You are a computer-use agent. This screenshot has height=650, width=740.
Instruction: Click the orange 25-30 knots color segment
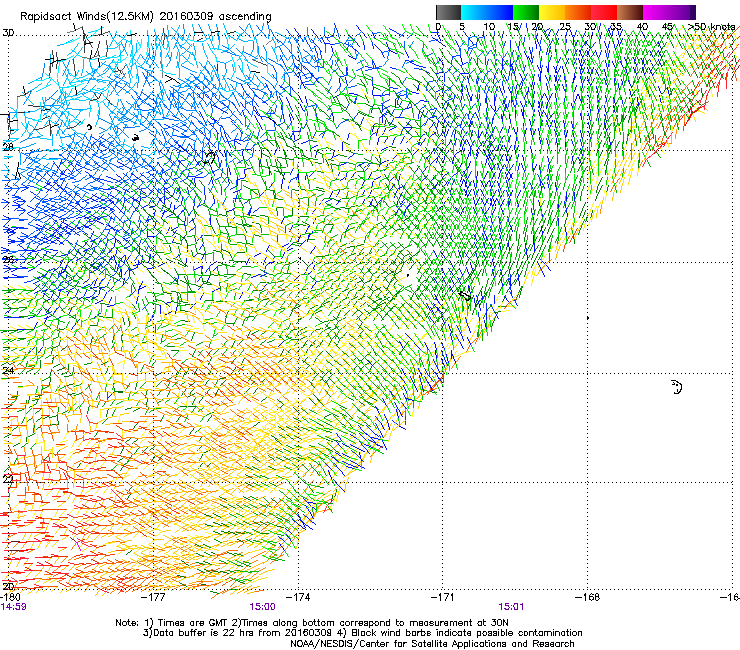pyautogui.click(x=578, y=12)
